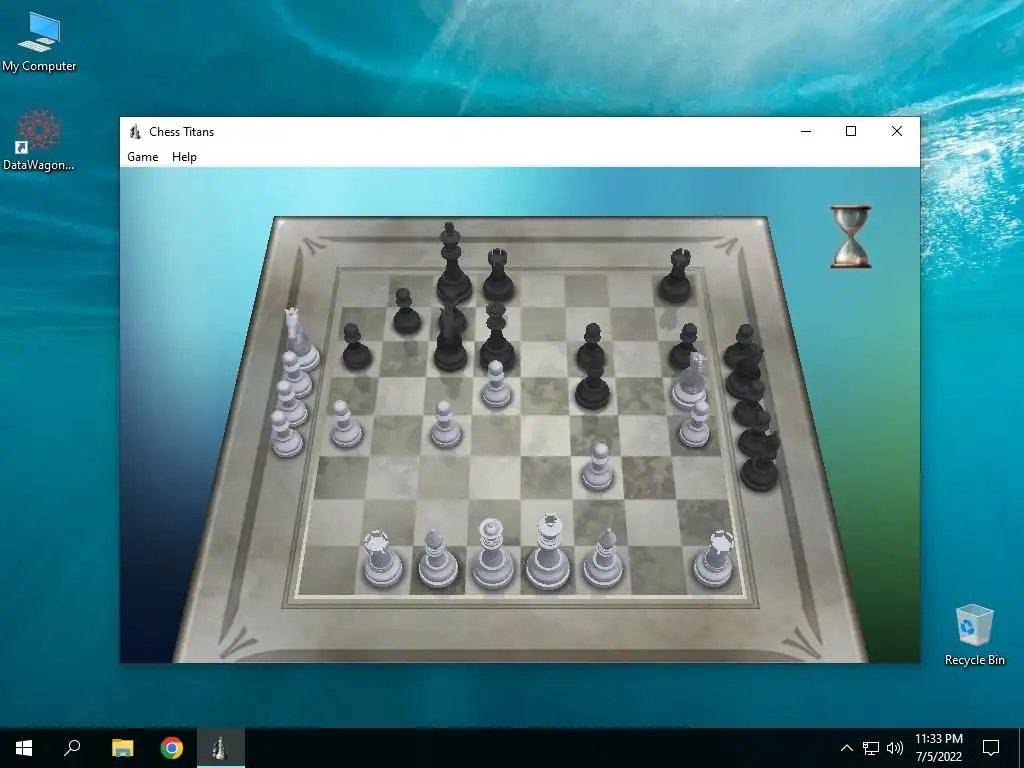Open the notification center icon
The height and width of the screenshot is (768, 1024).
[991, 748]
